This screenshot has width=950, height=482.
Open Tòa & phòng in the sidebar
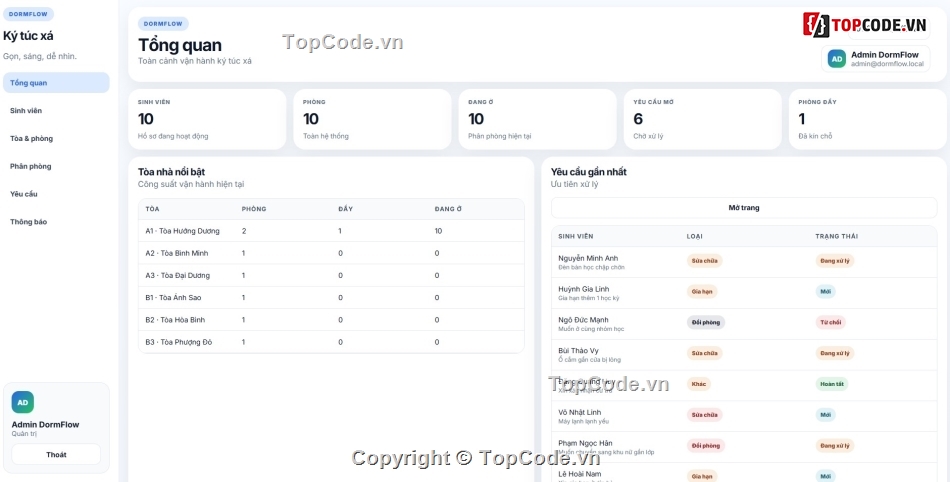(56, 139)
